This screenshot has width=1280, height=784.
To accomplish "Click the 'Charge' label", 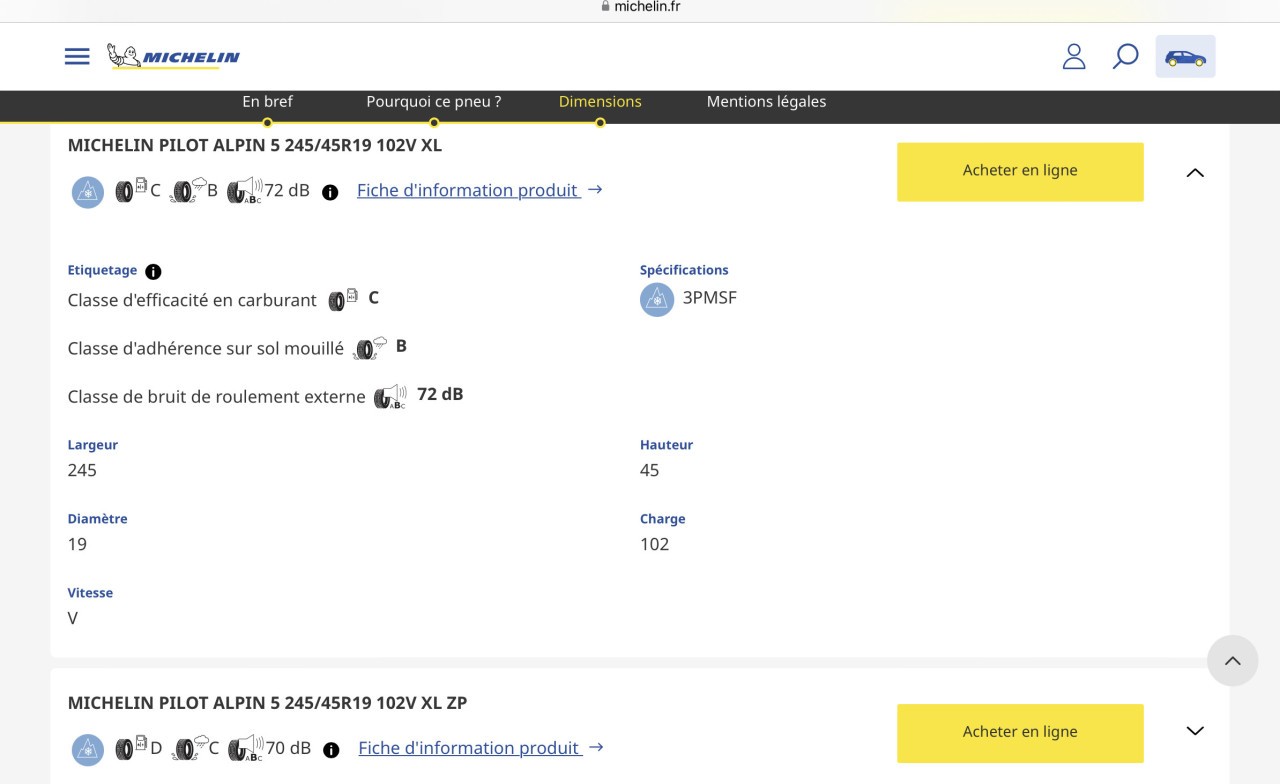I will (663, 519).
